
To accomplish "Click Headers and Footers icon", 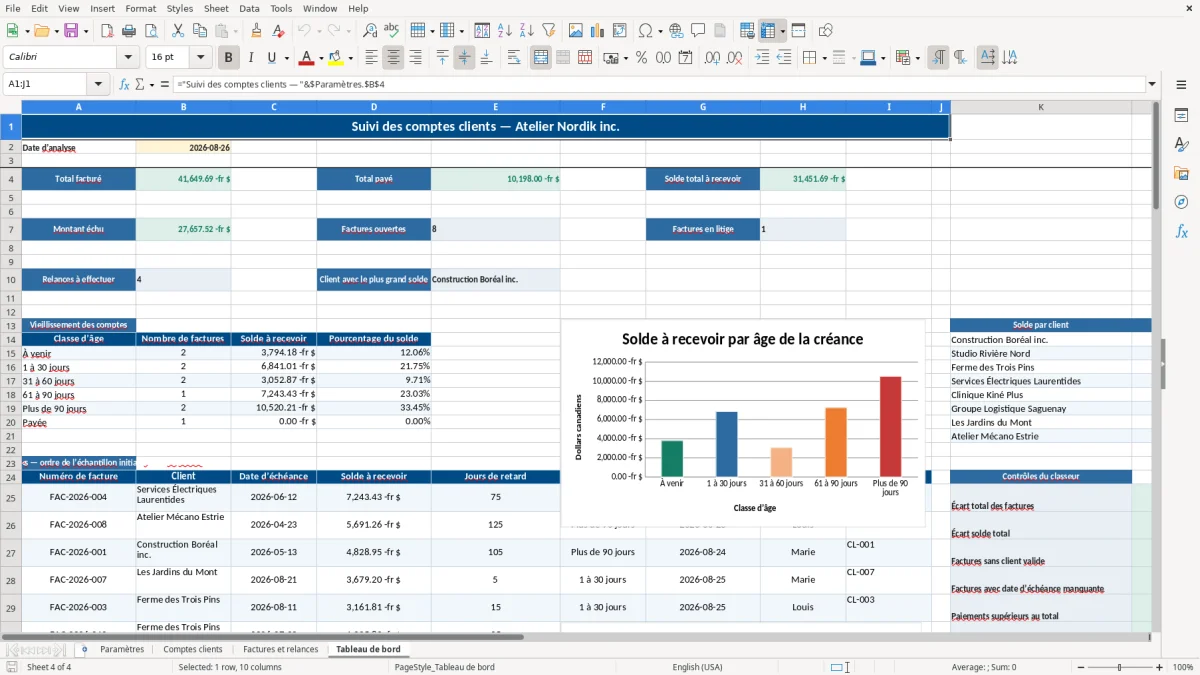I will 720,31.
